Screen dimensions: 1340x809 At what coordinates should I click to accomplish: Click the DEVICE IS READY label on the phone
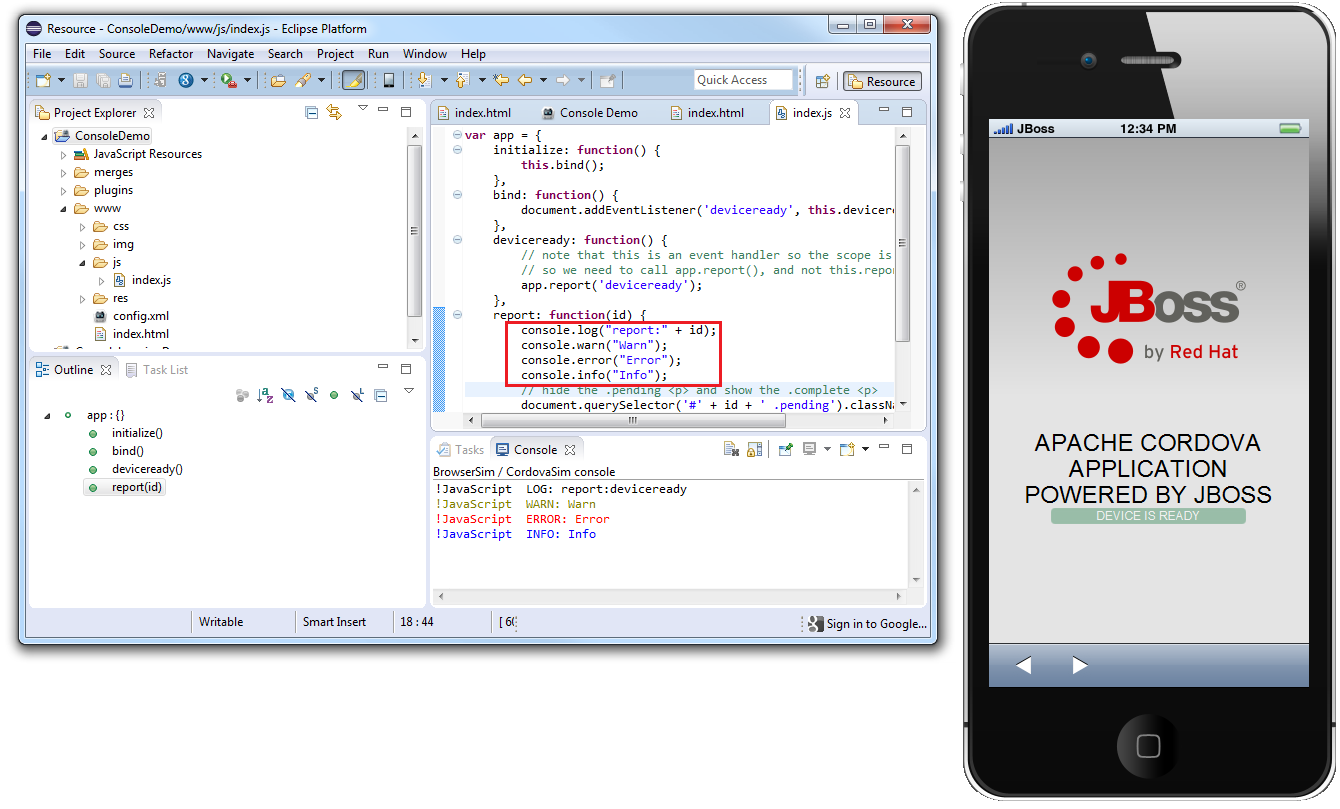1148,516
